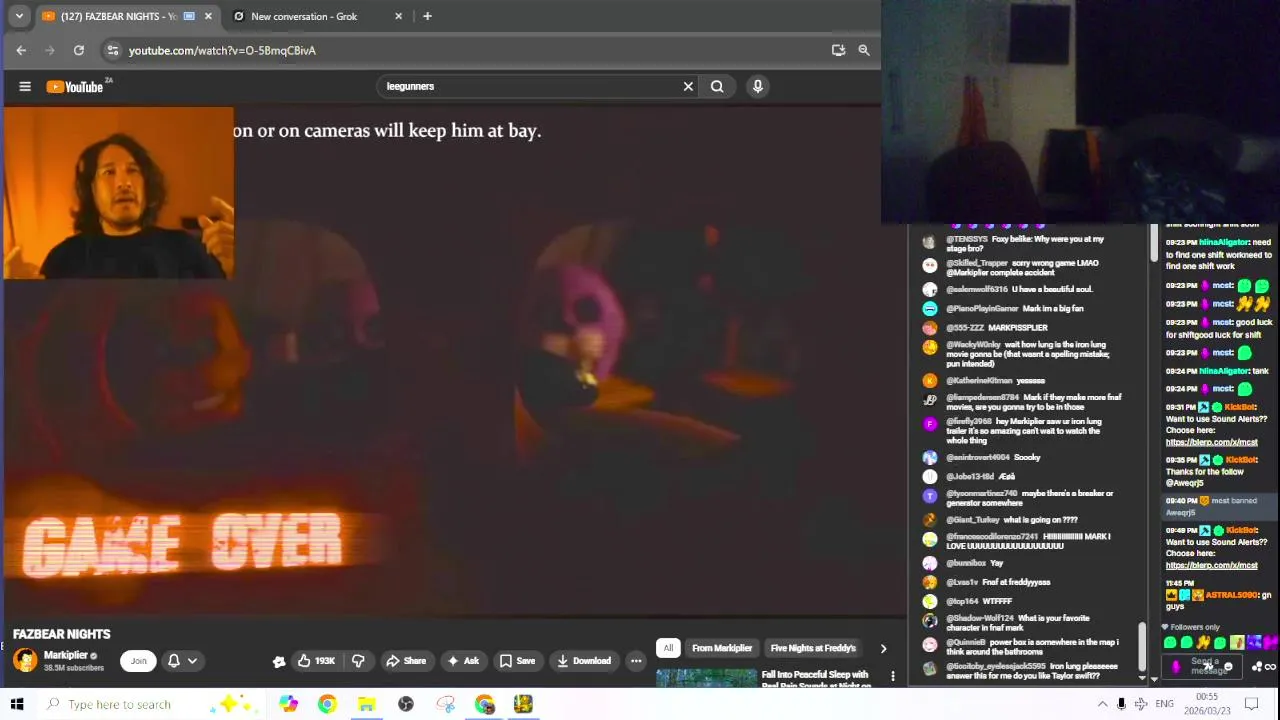The height and width of the screenshot is (720, 1280).
Task: Ask about this video
Action: tap(463, 661)
